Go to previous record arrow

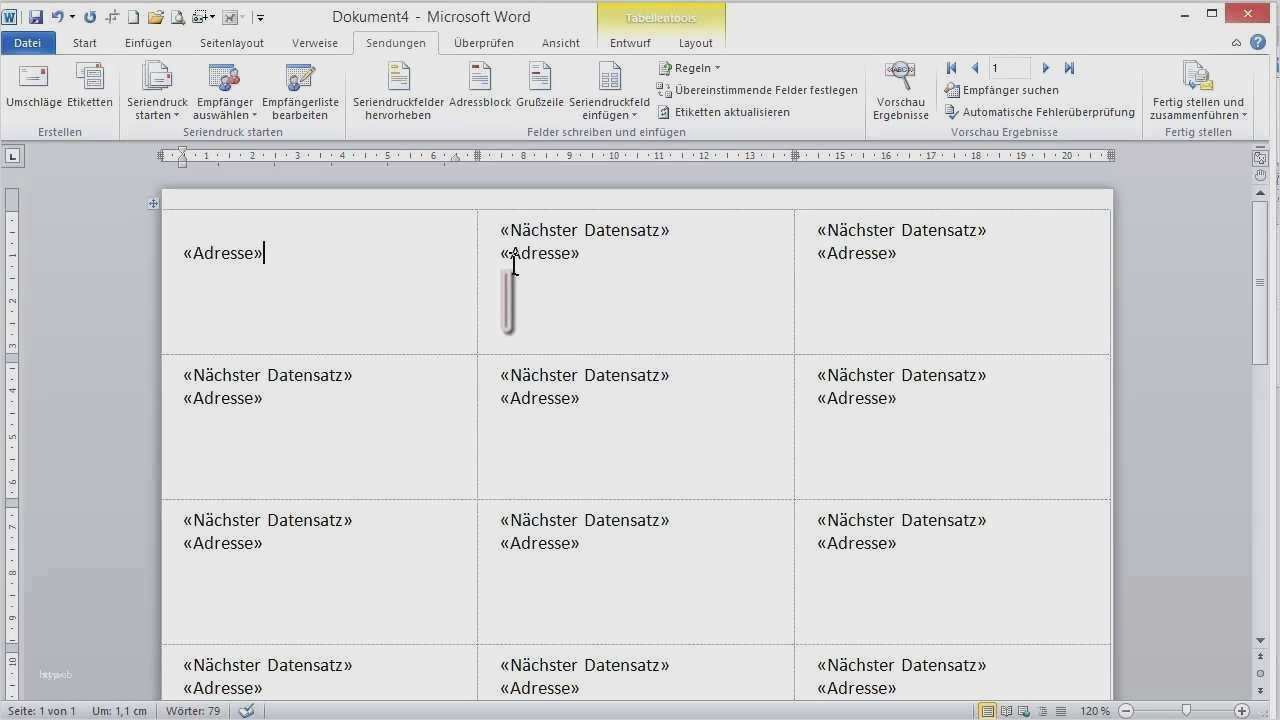pyautogui.click(x=975, y=68)
